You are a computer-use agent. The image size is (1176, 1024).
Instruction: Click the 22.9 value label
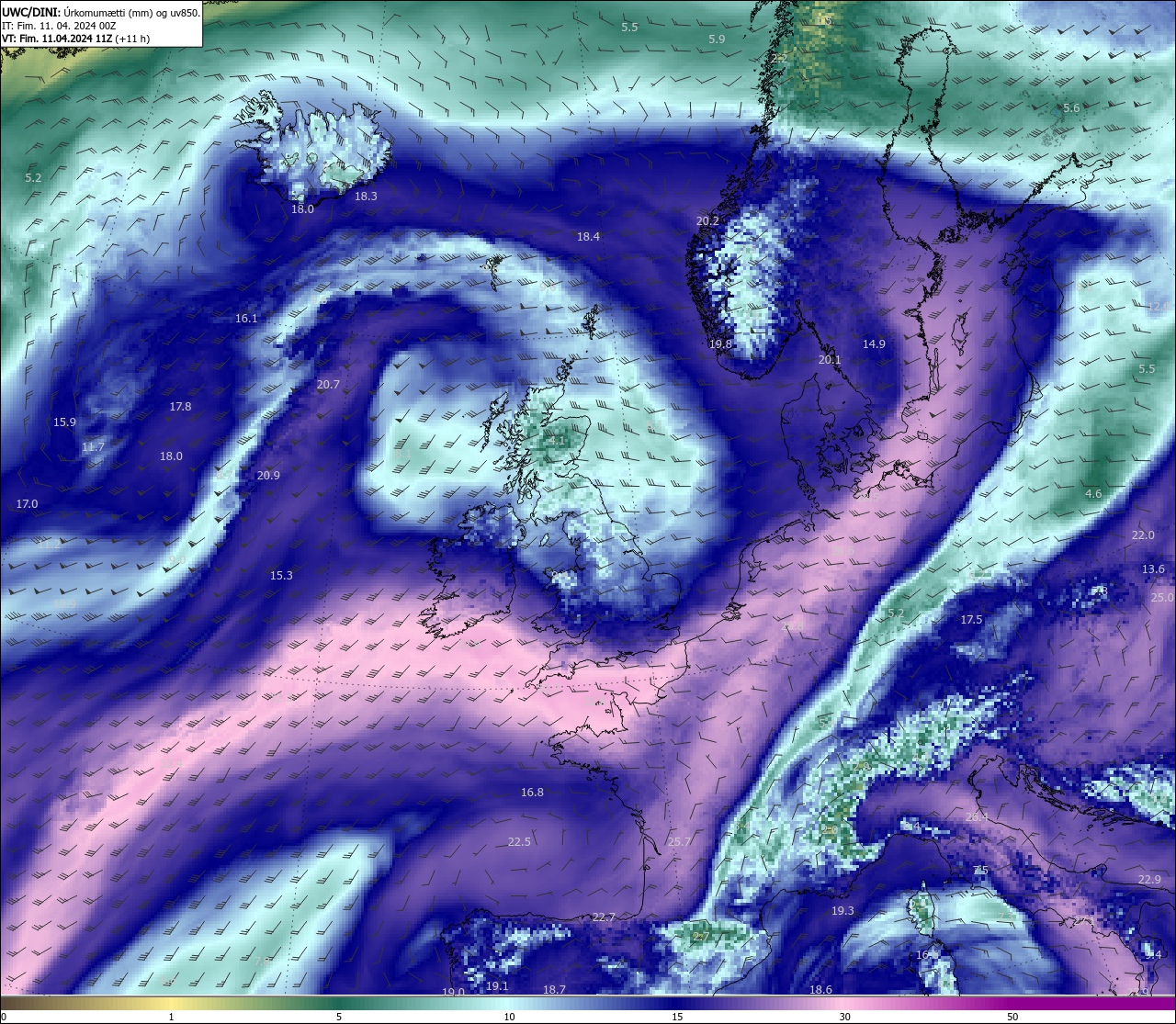point(1149,880)
